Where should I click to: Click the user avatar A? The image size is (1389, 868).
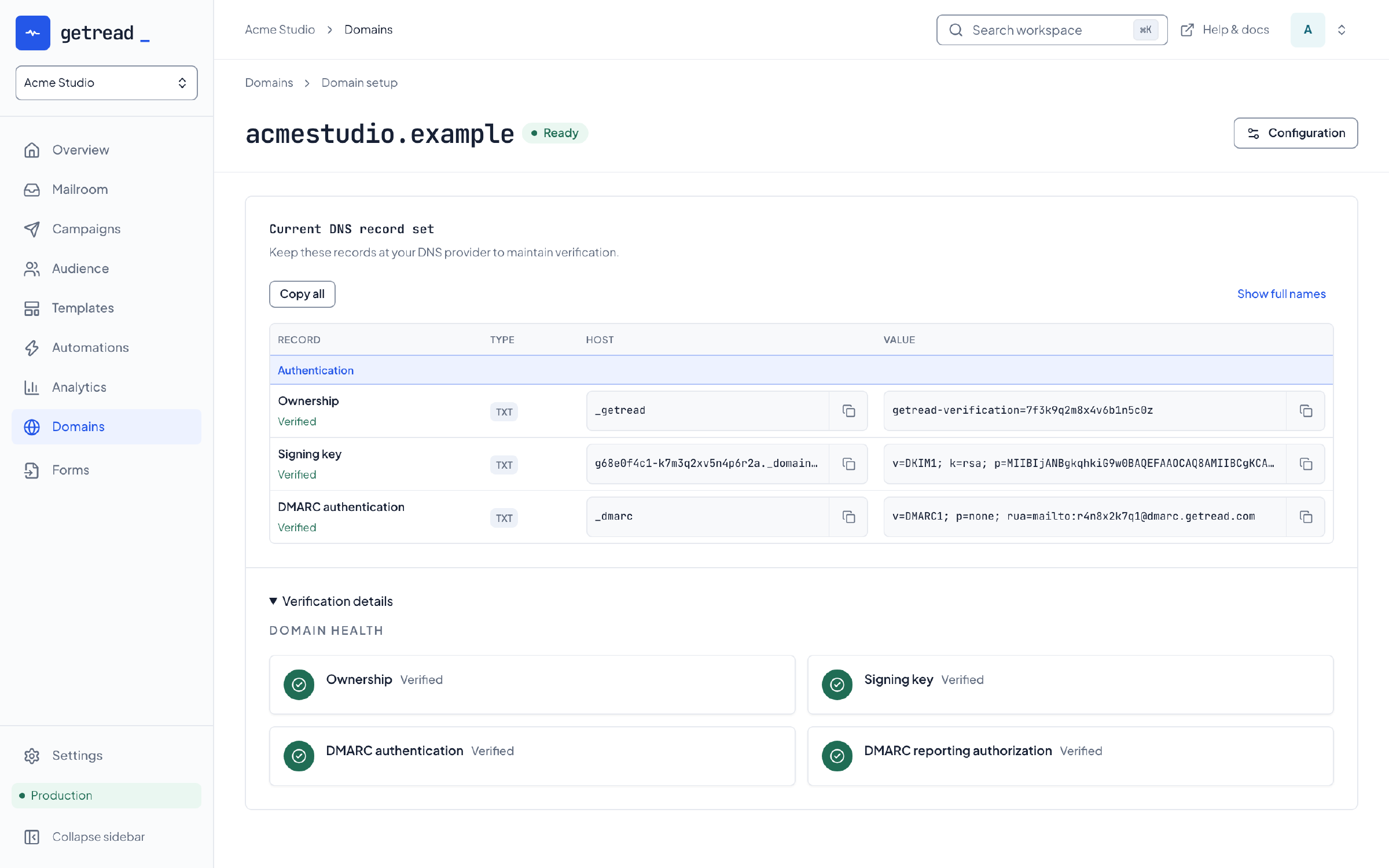(x=1307, y=30)
